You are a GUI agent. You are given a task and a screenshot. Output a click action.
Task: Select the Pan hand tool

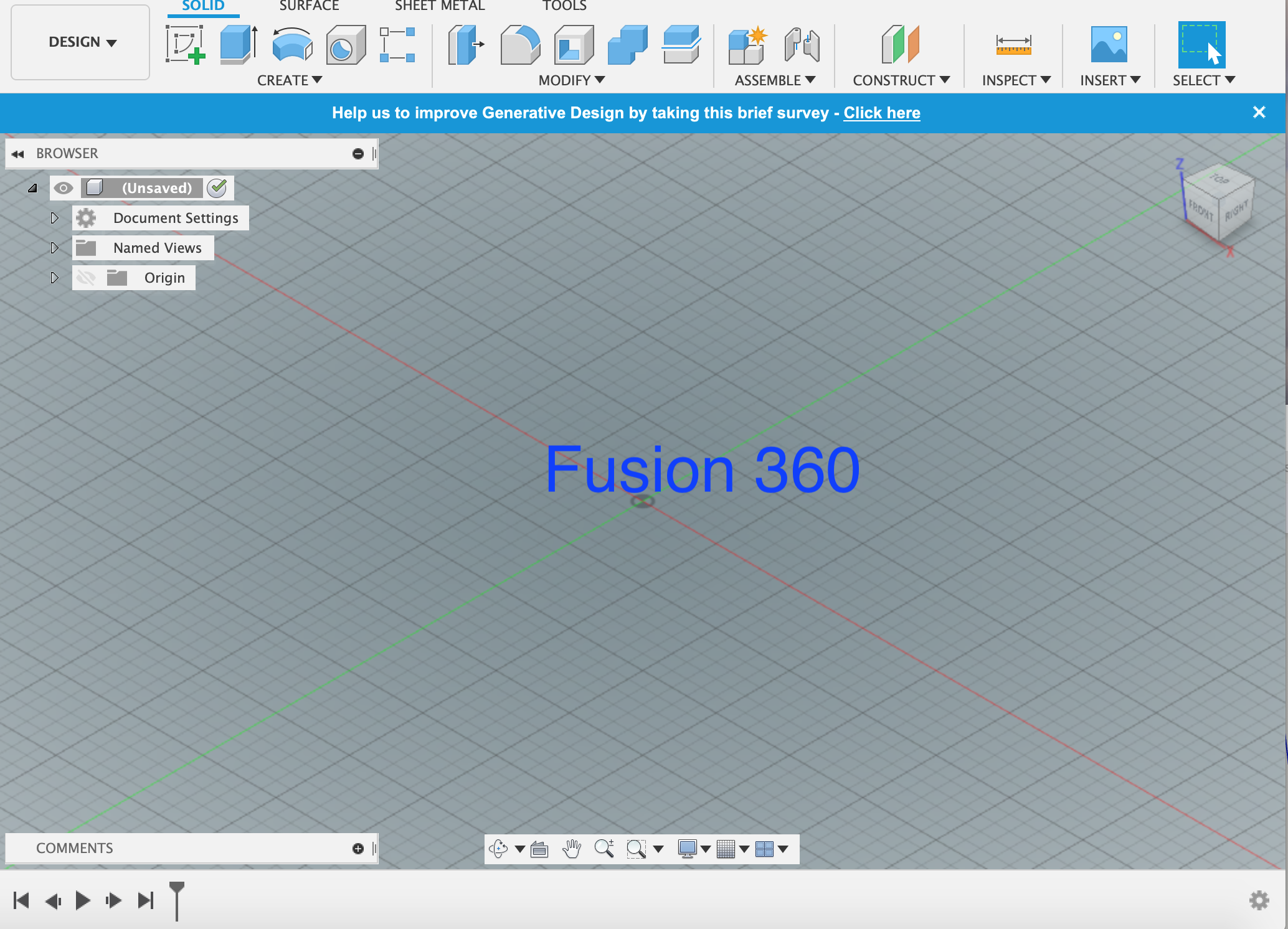tap(571, 849)
